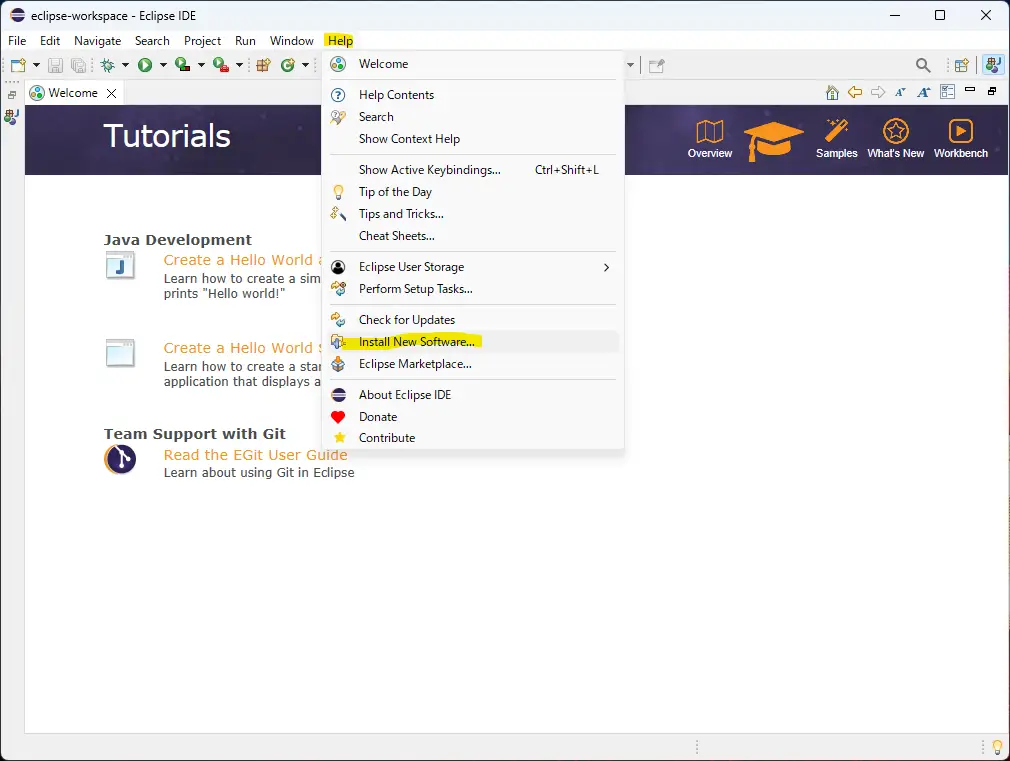Select Tips and Tricks... menu entry
This screenshot has height=761, width=1010.
[473, 214]
